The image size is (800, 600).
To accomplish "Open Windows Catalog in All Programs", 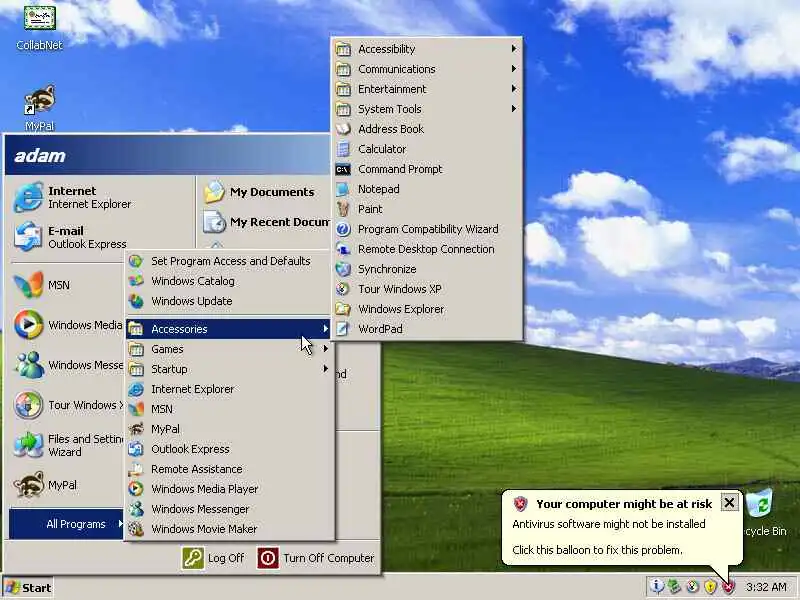I will 229,281.
